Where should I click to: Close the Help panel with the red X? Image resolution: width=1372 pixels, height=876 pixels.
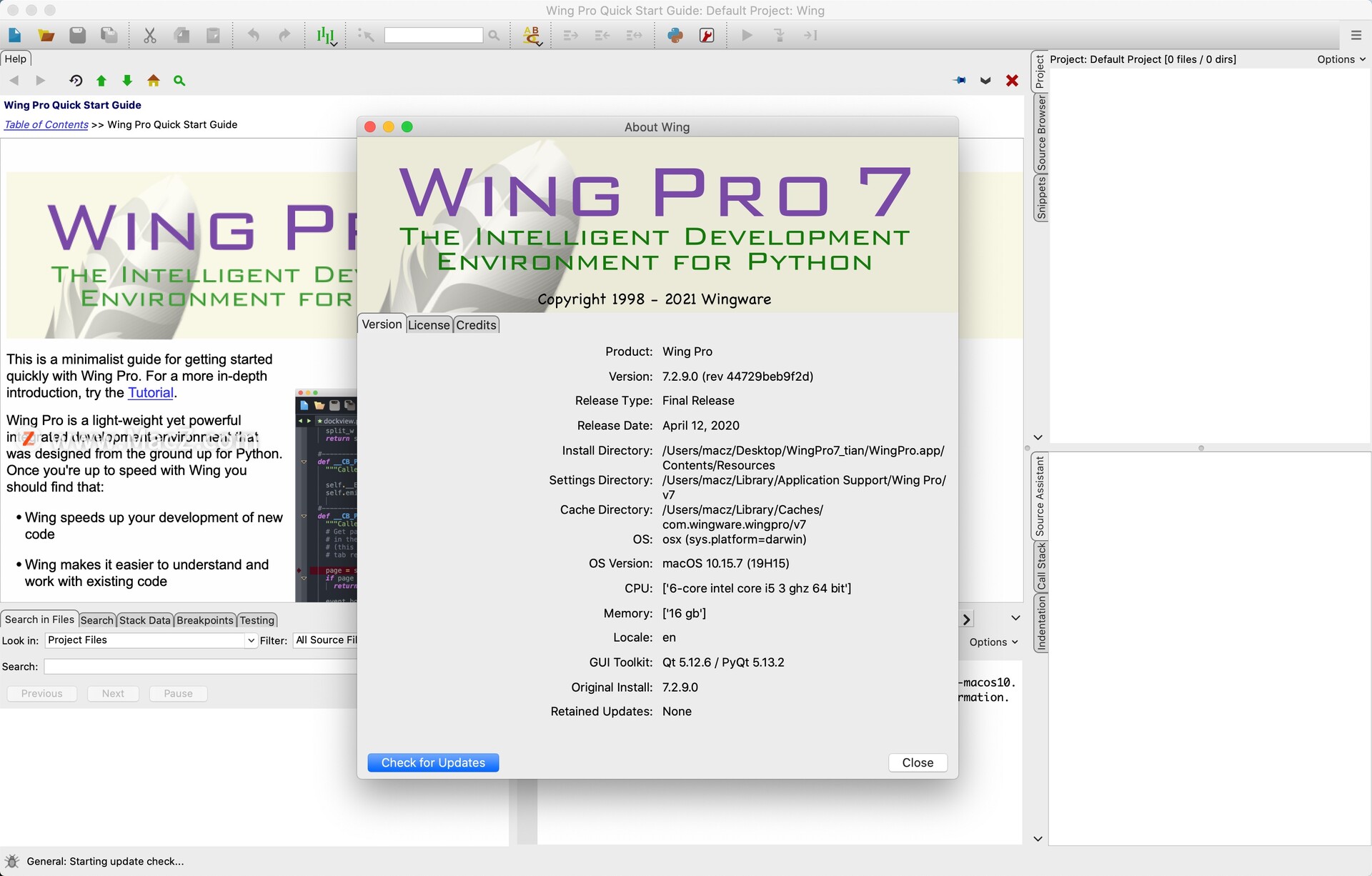pyautogui.click(x=1012, y=81)
